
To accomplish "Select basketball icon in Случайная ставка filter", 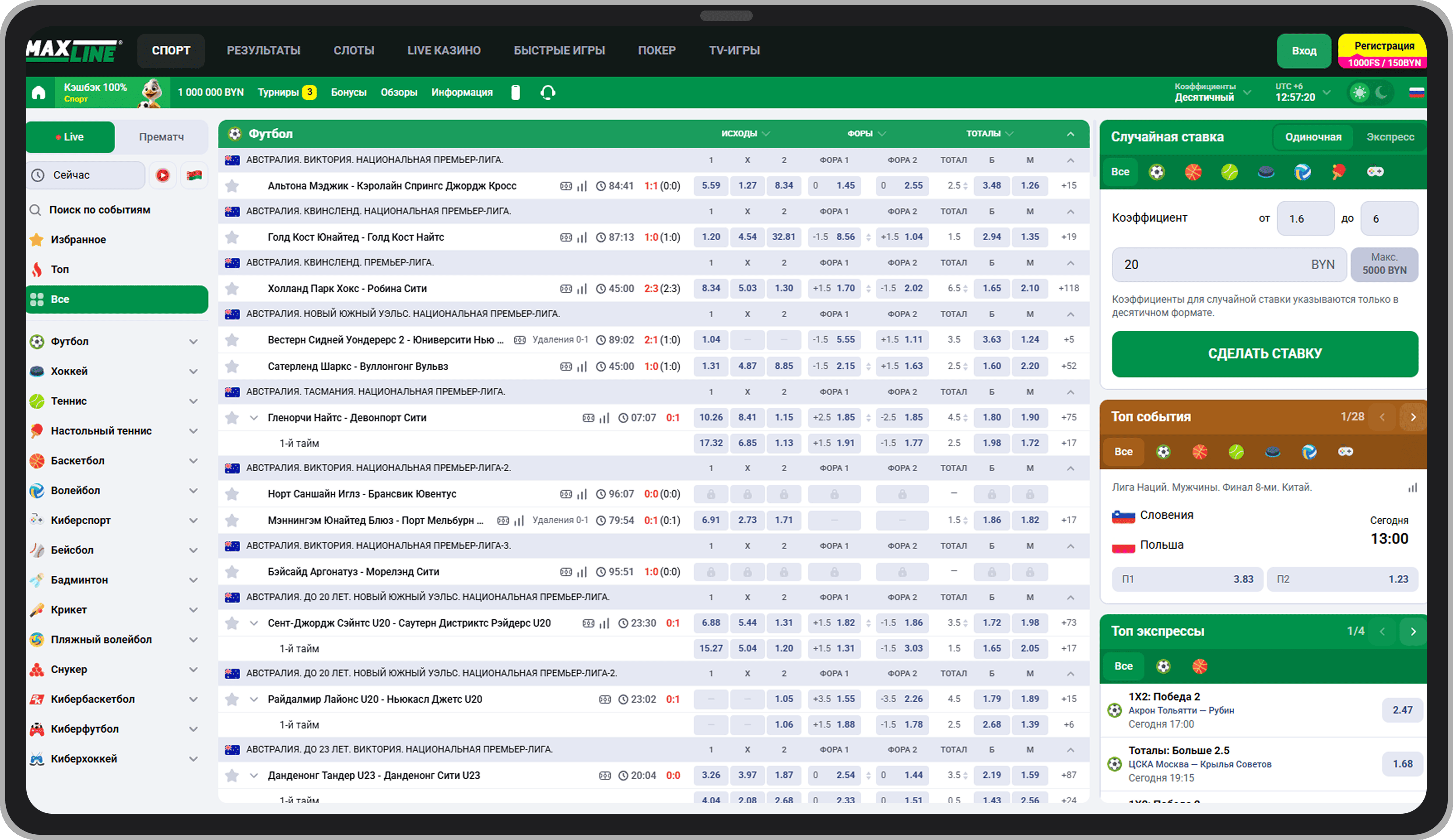I will coord(1193,172).
